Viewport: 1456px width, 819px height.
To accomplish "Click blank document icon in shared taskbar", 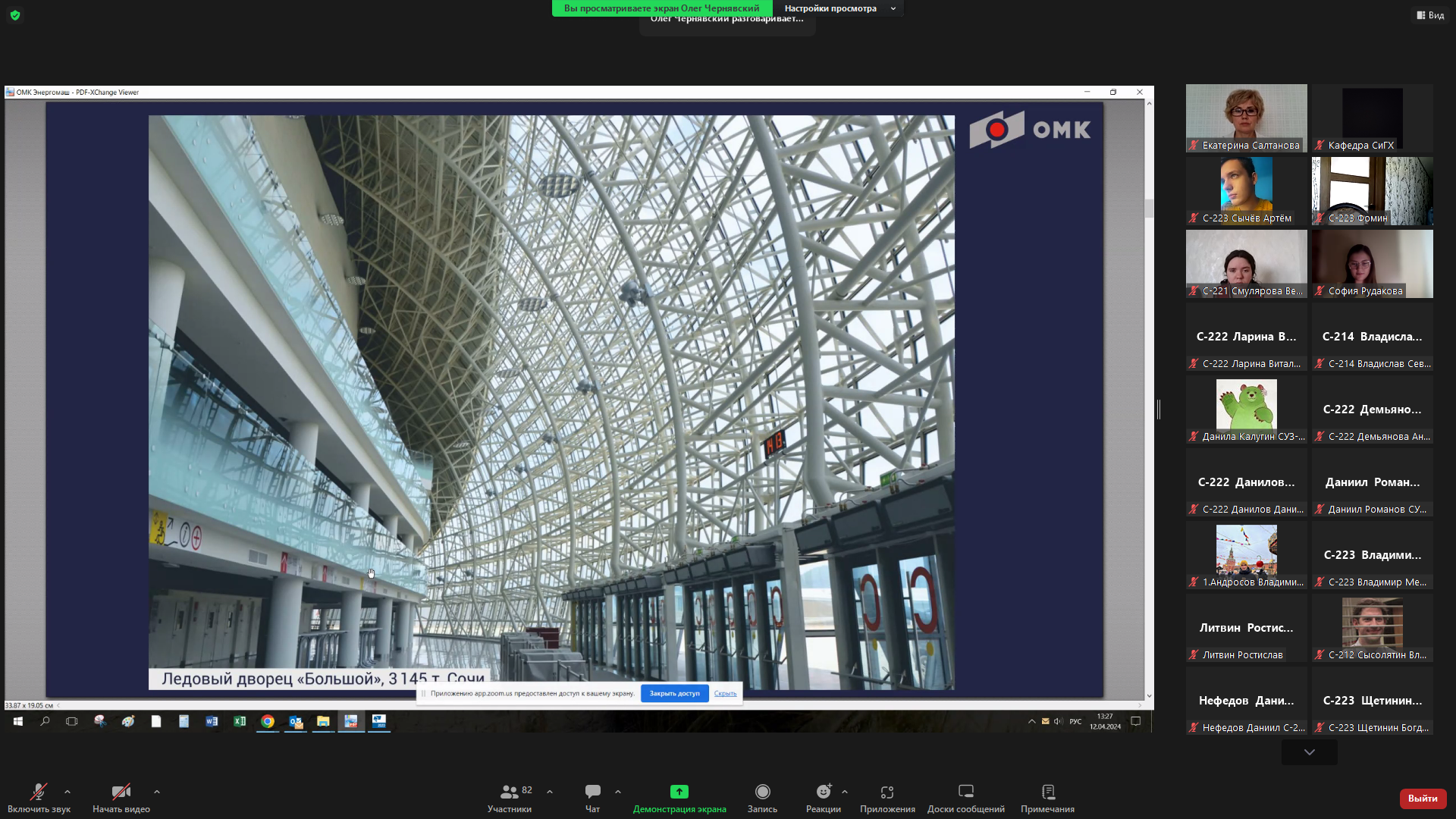I will tap(156, 721).
